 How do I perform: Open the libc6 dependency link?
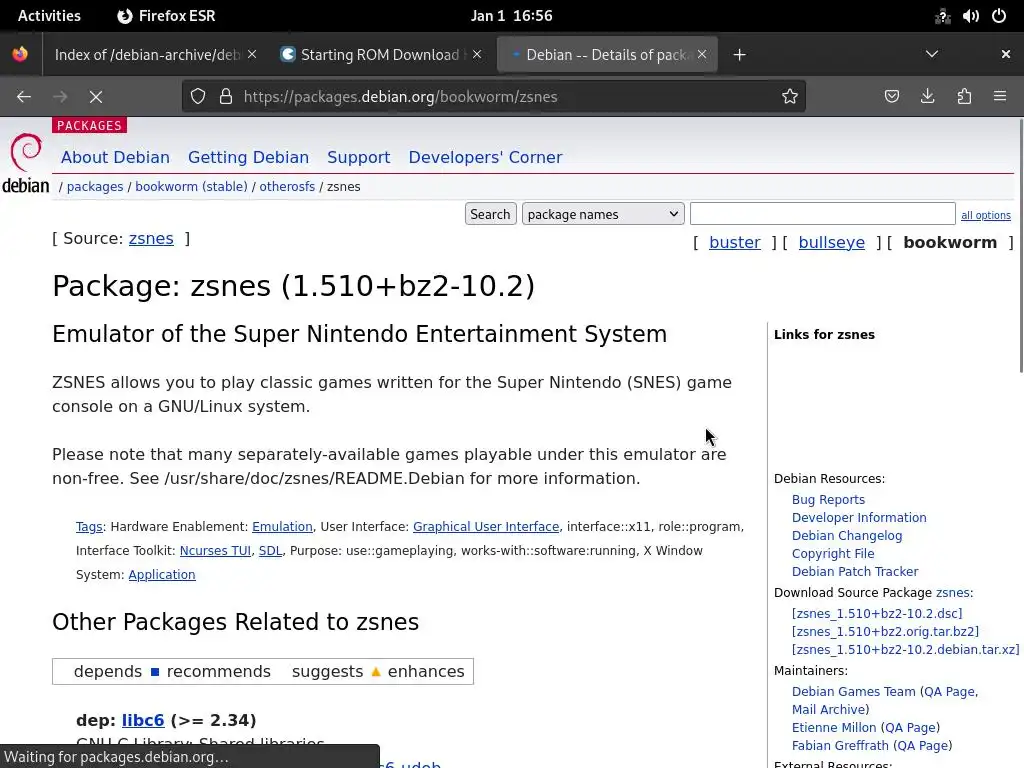pyautogui.click(x=143, y=720)
